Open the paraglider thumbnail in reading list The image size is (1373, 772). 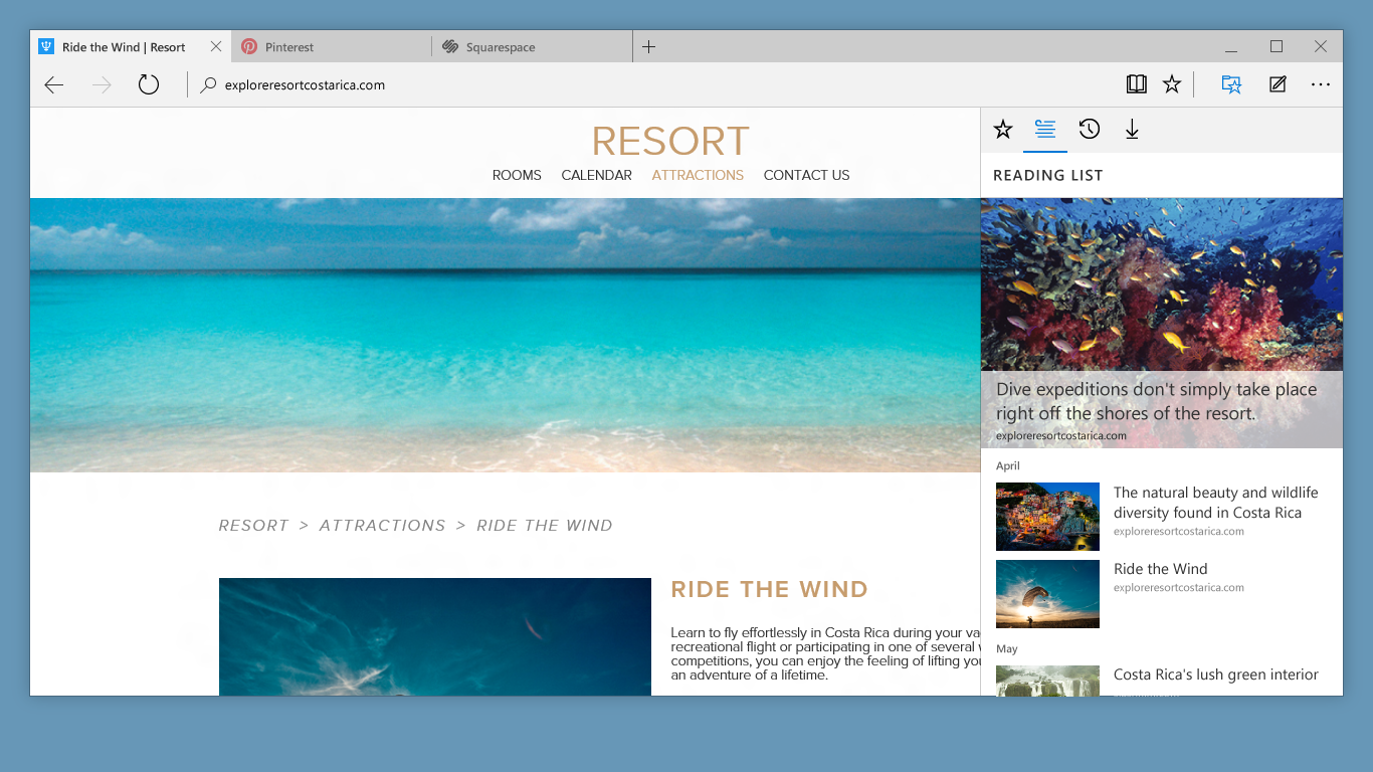(x=1048, y=594)
